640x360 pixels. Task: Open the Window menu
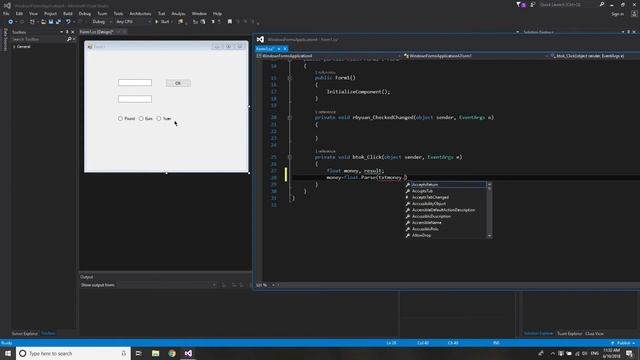(x=199, y=13)
